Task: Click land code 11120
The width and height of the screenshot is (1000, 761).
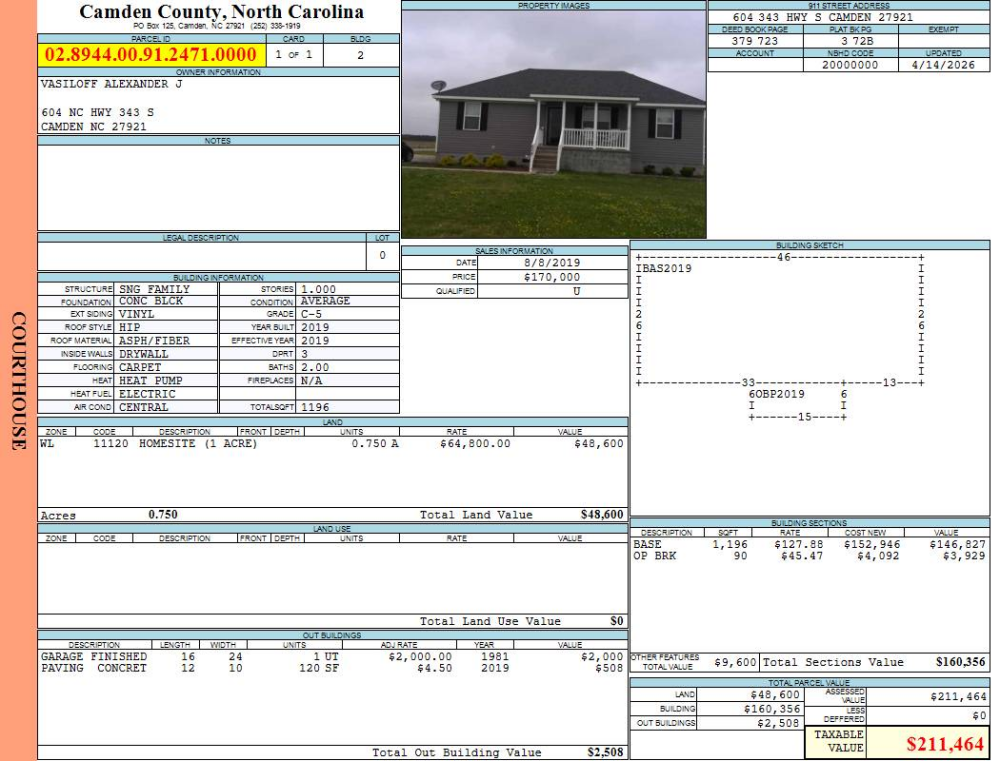Action: 111,443
